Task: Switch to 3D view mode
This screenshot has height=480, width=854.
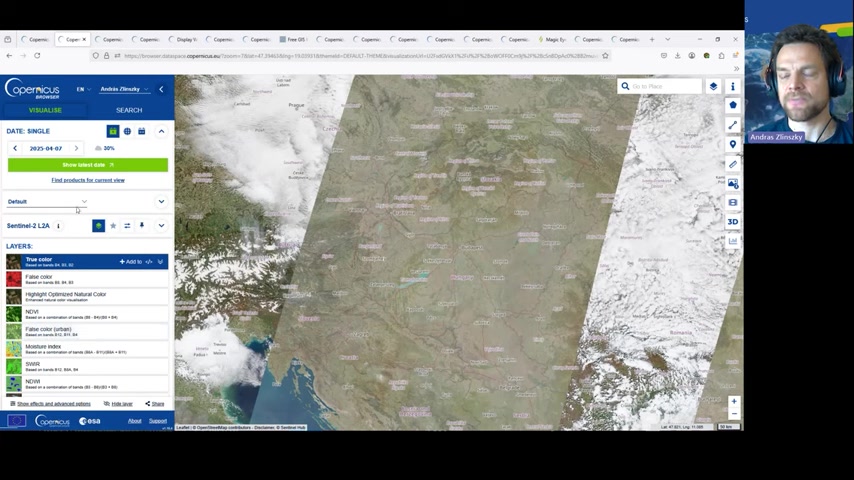Action: (733, 222)
